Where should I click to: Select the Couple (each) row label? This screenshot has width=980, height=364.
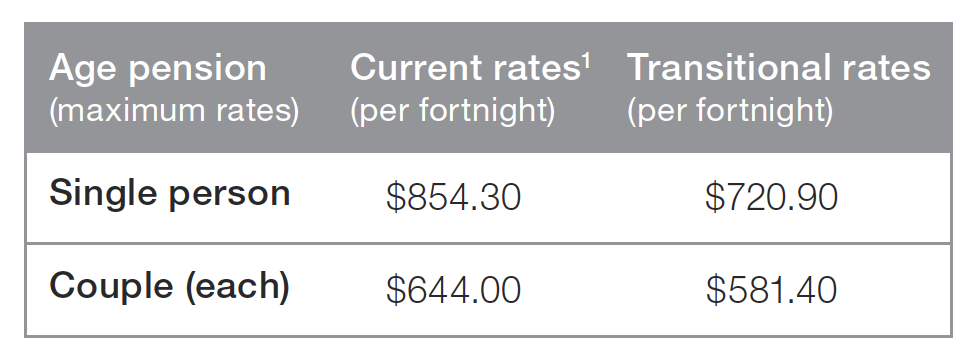169,287
